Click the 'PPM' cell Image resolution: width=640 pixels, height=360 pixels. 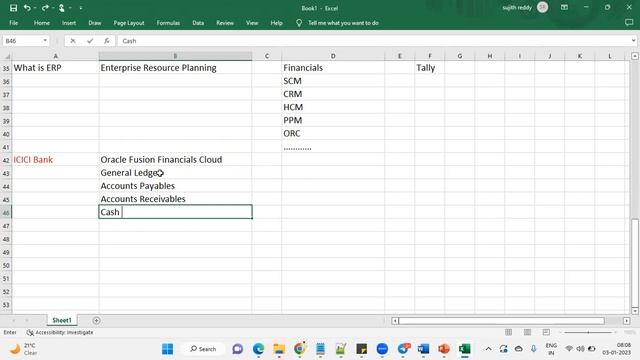333,120
